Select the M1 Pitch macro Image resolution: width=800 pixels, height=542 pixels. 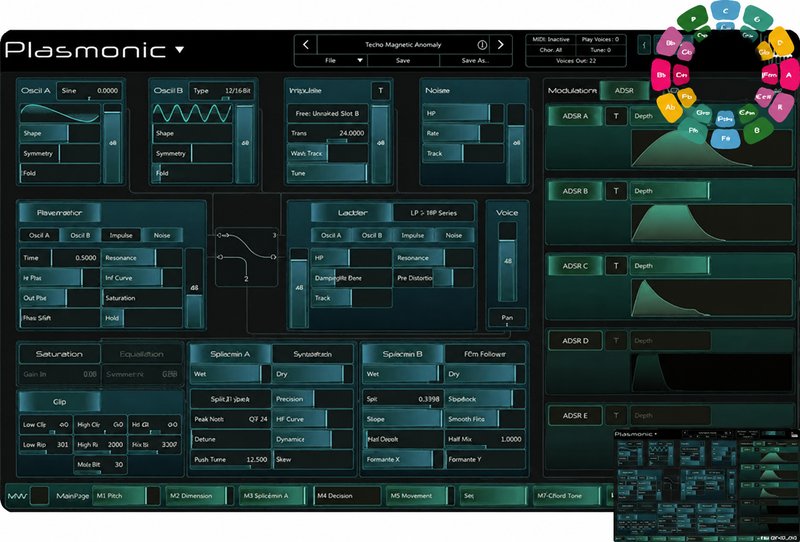126,496
